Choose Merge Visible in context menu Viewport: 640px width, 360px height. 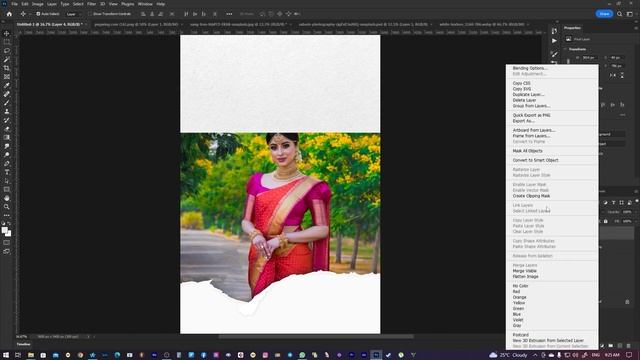[x=524, y=271]
